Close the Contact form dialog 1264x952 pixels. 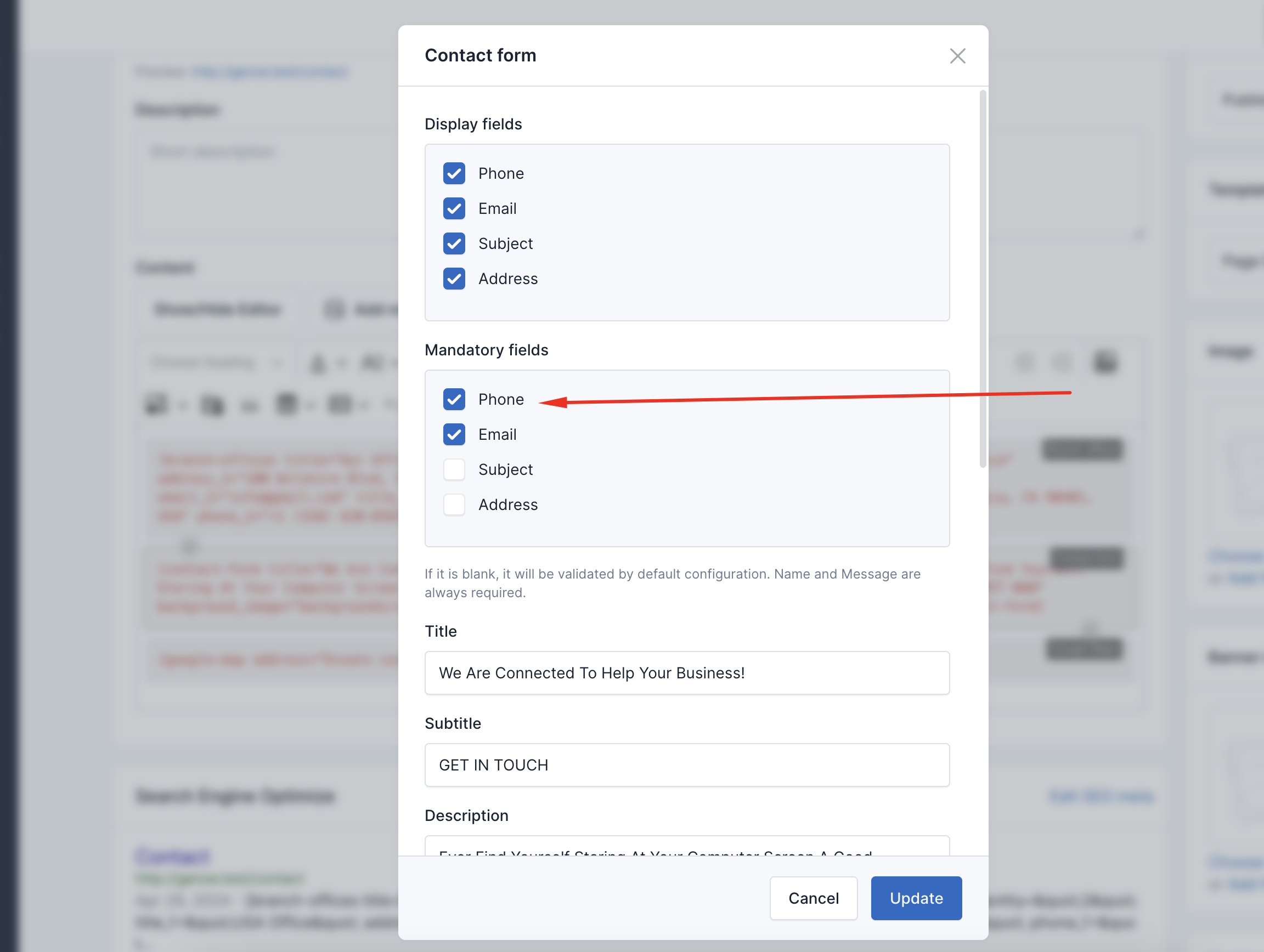point(957,56)
